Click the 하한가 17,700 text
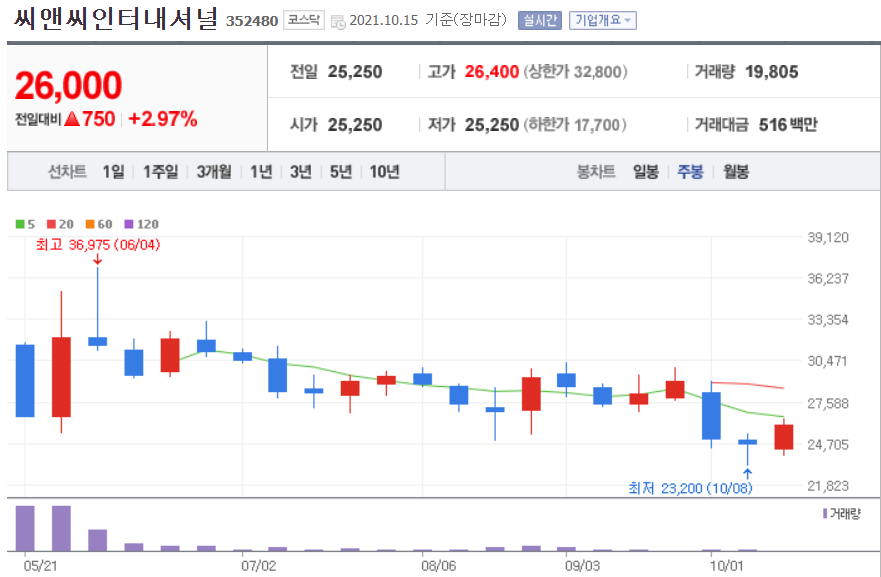Image resolution: width=881 pixels, height=577 pixels. [x=575, y=125]
